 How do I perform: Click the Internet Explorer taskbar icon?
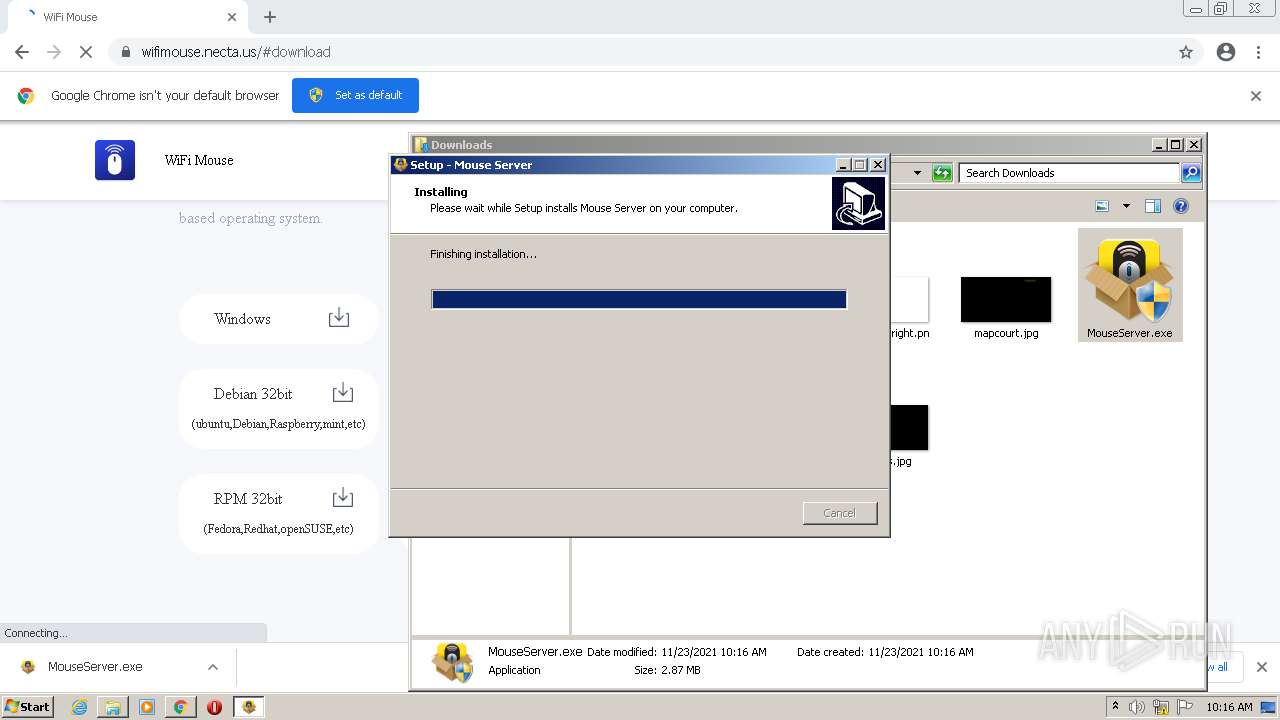(79, 707)
